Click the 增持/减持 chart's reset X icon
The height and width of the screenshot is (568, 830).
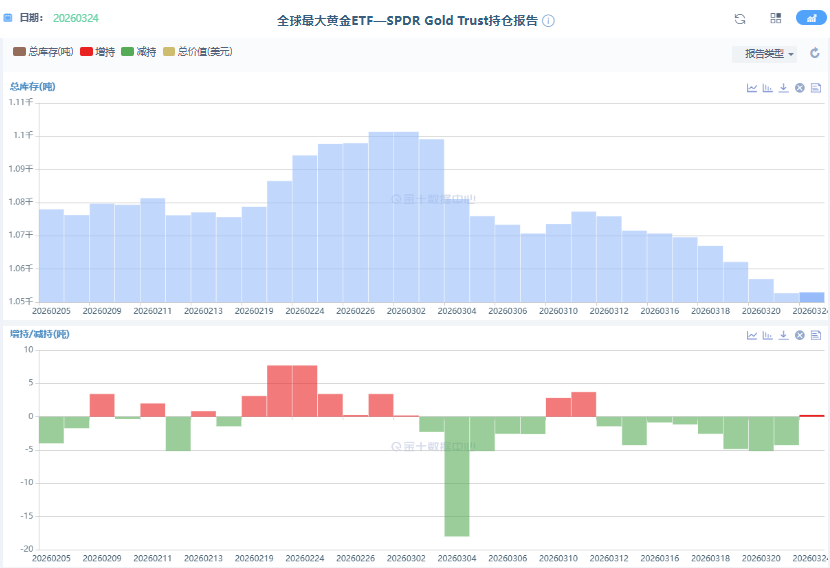(800, 335)
